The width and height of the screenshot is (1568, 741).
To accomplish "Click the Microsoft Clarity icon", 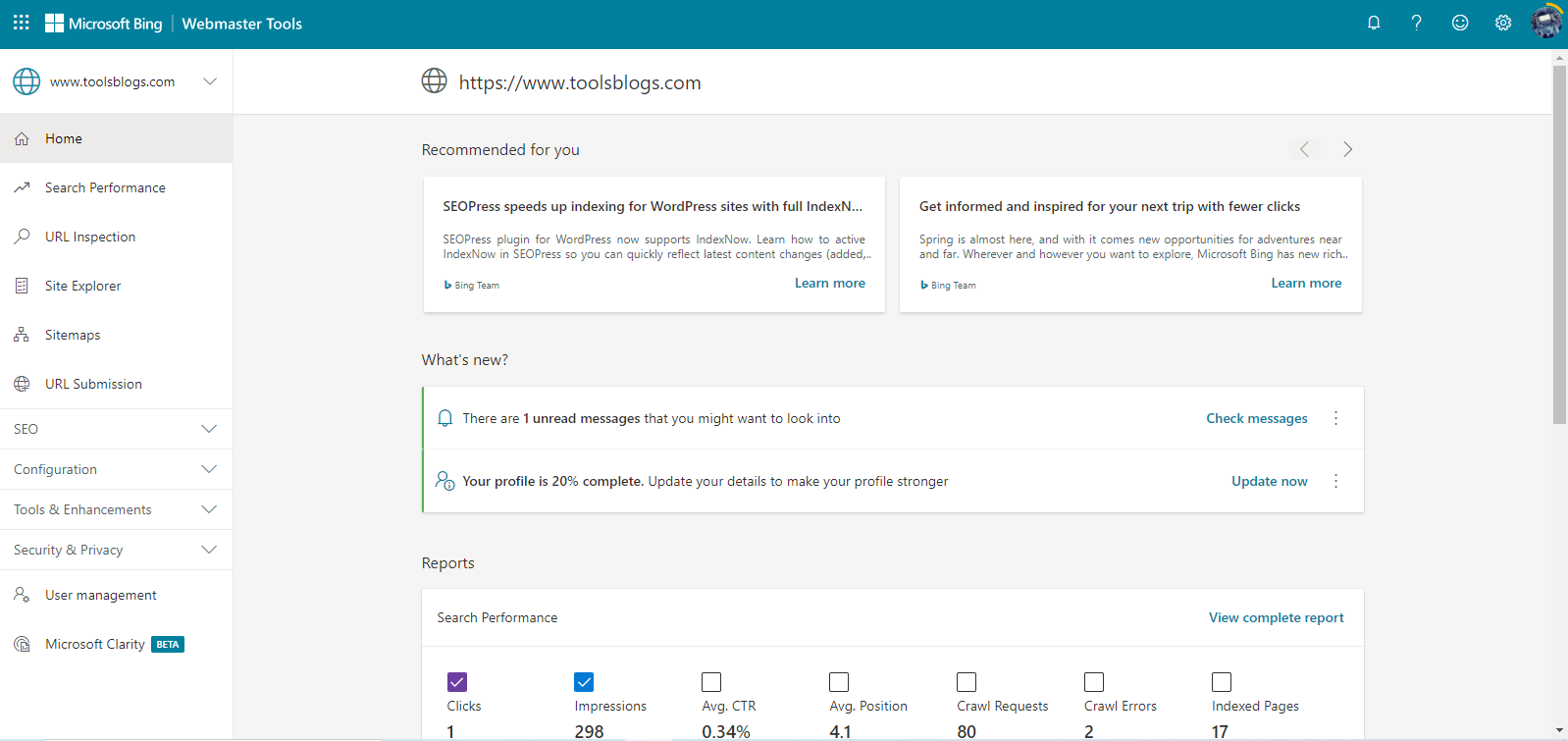I will click(x=22, y=644).
